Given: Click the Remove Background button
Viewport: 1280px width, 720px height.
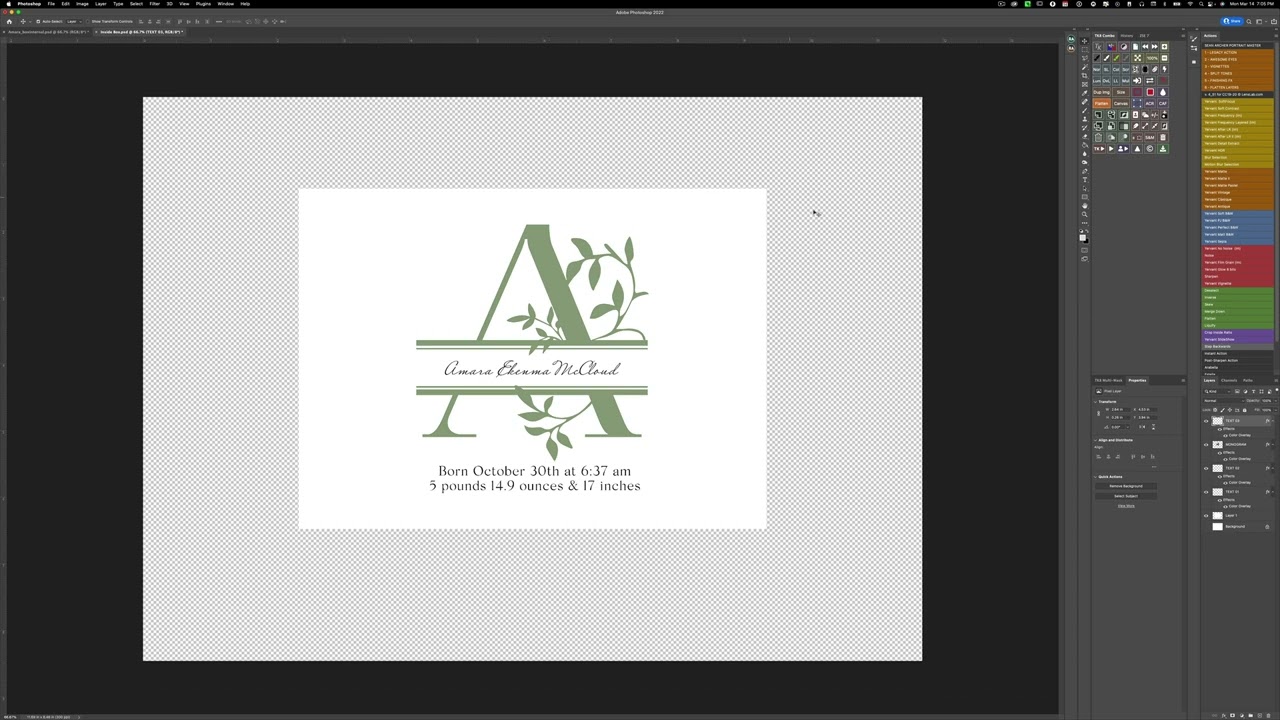Looking at the screenshot, I should point(1126,486).
